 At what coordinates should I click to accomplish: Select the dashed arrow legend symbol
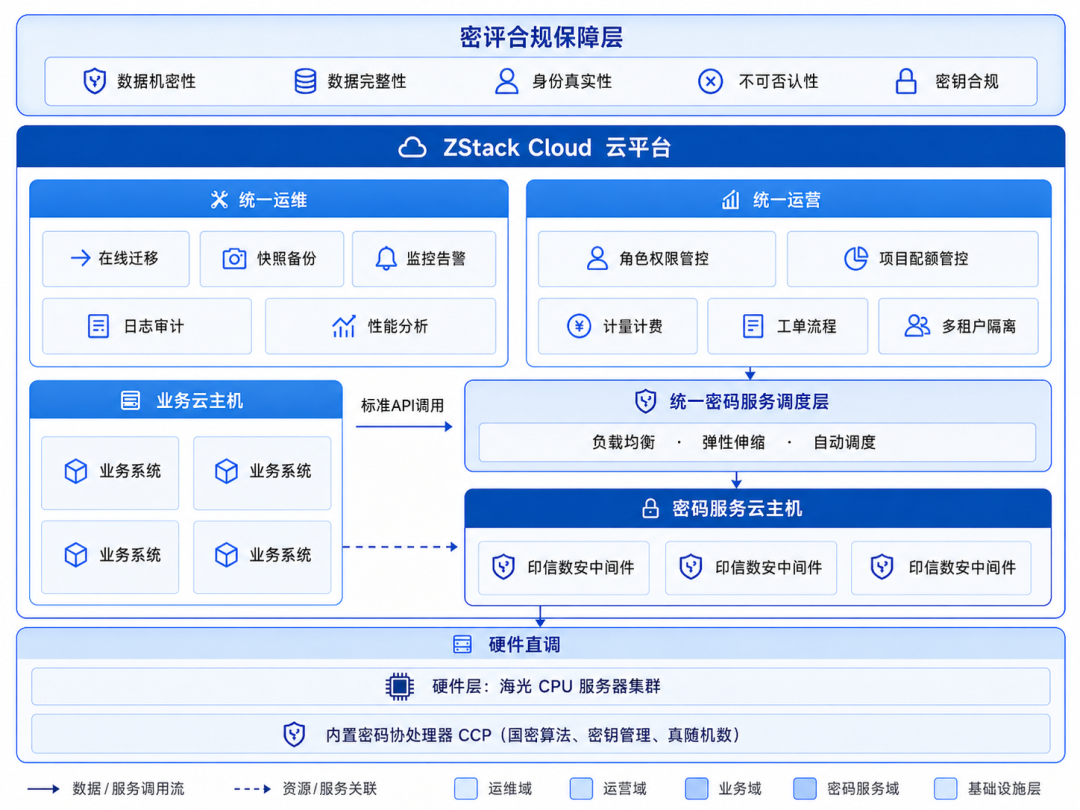pyautogui.click(x=252, y=789)
